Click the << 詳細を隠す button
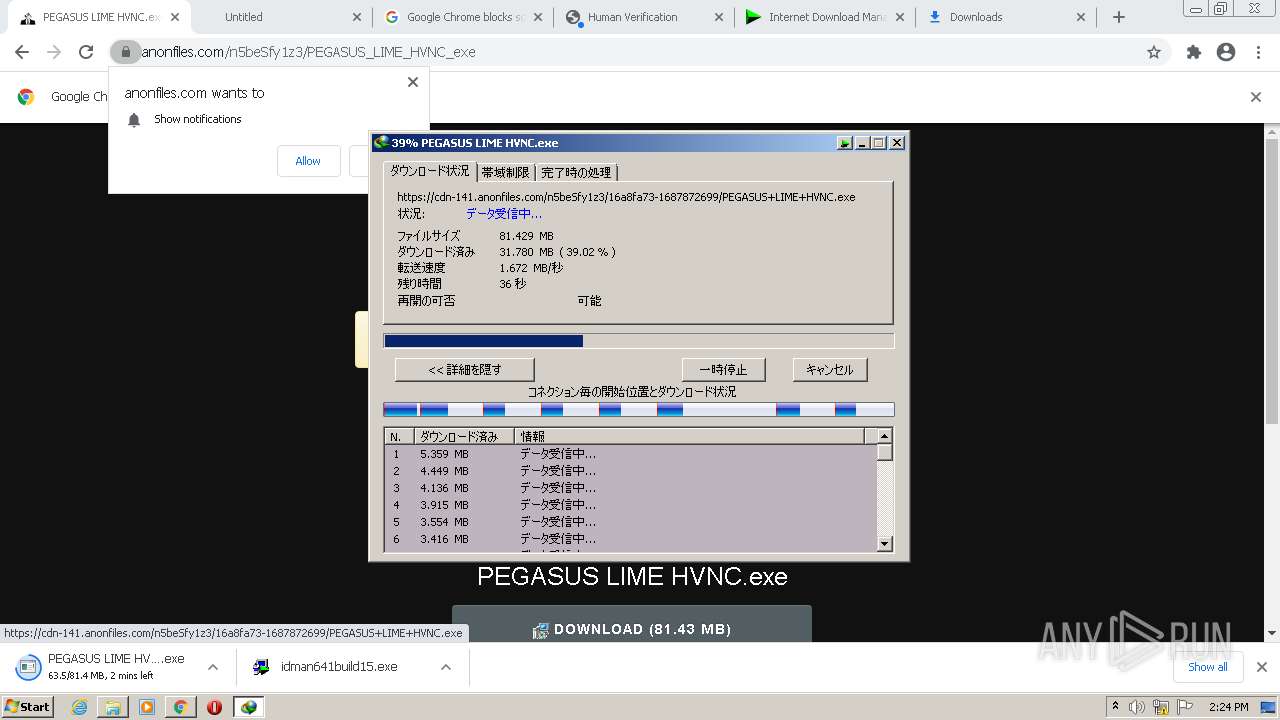This screenshot has height=720, width=1280. [465, 370]
